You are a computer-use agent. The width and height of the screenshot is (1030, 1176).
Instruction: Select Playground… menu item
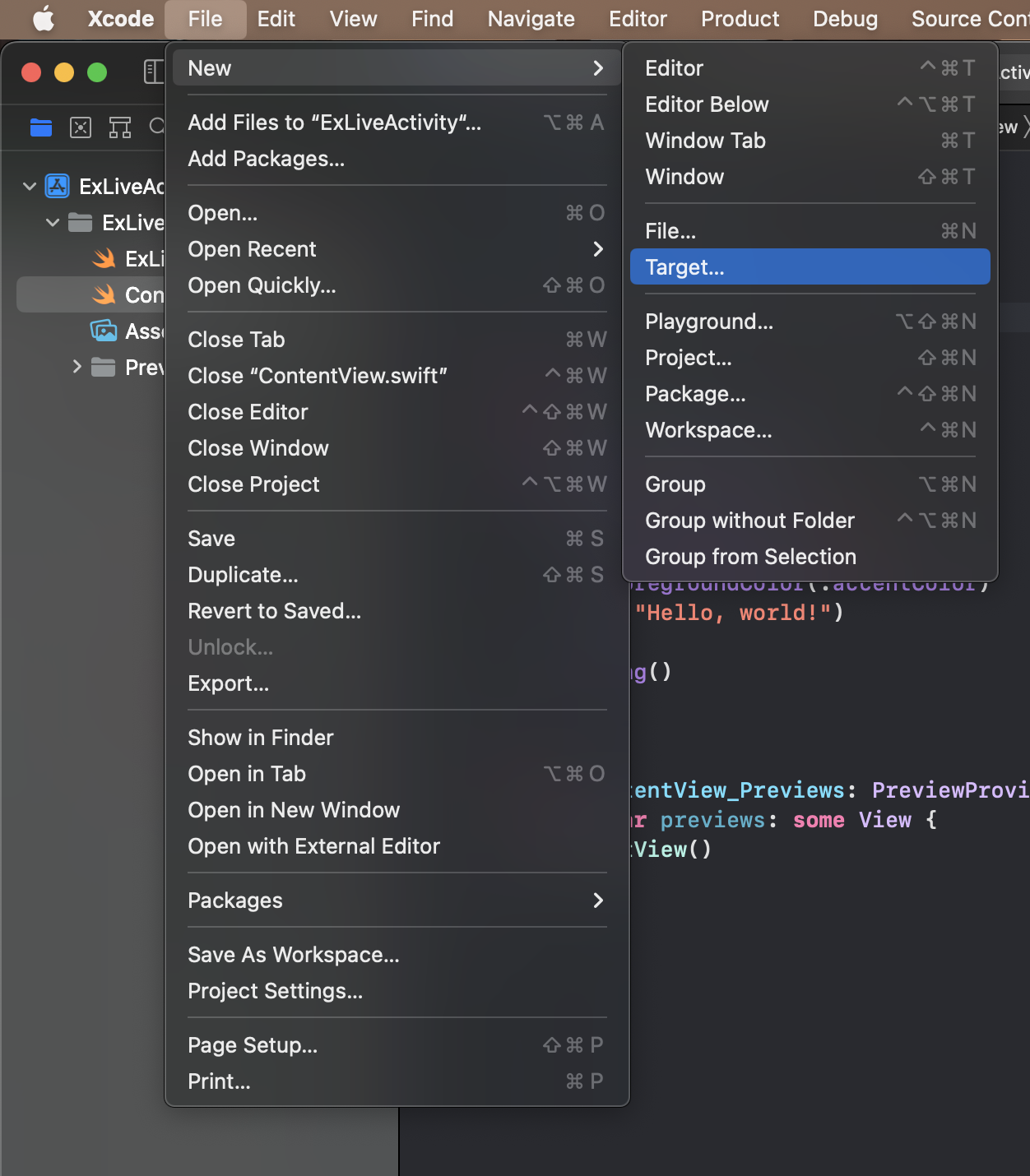810,322
